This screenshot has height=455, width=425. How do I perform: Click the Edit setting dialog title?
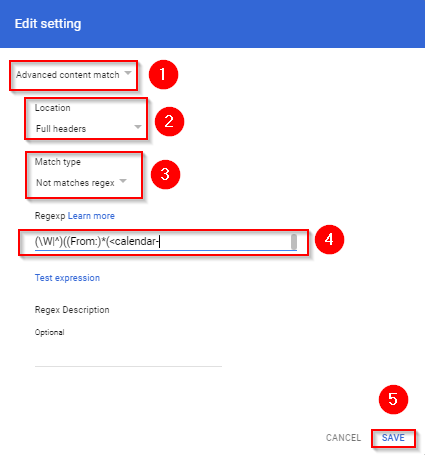coord(48,24)
